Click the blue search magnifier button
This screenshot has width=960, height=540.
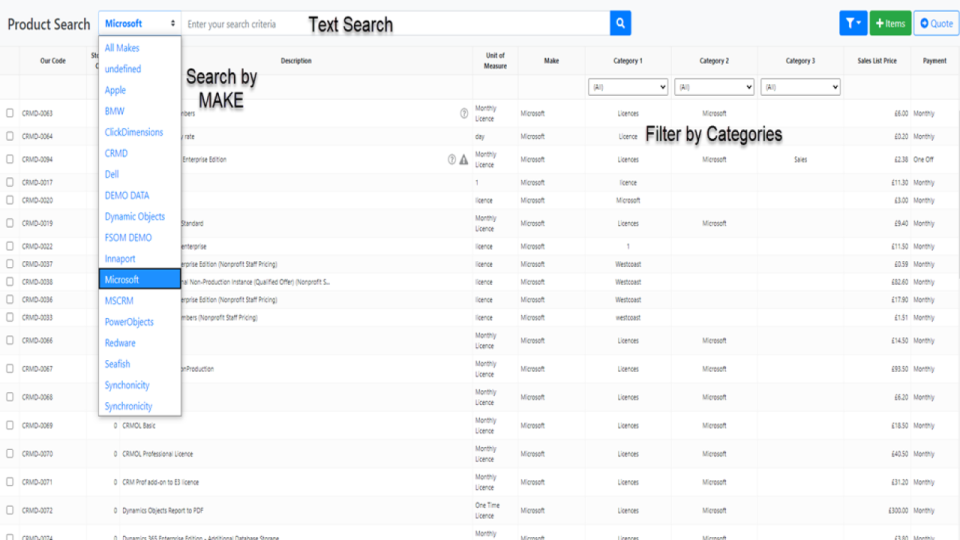point(620,23)
